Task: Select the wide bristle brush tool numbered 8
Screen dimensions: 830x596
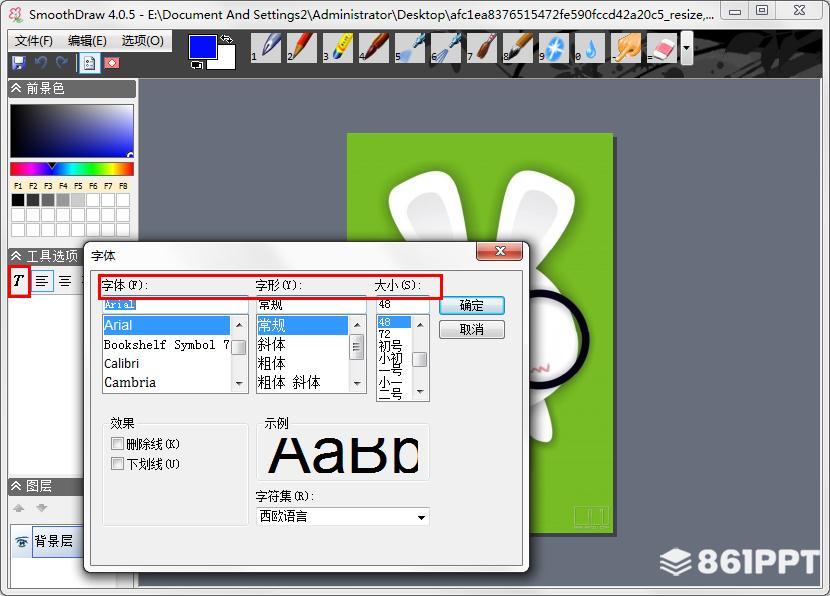Action: tap(518, 48)
